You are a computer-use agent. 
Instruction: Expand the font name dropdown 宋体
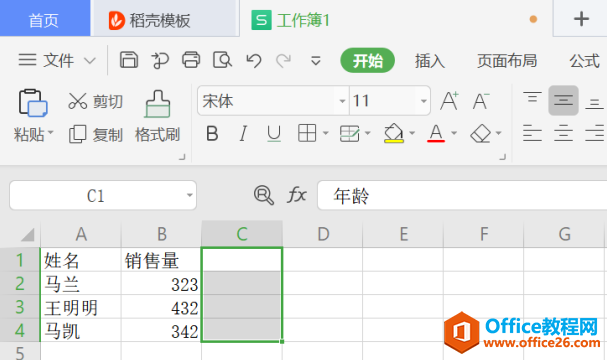(342, 101)
